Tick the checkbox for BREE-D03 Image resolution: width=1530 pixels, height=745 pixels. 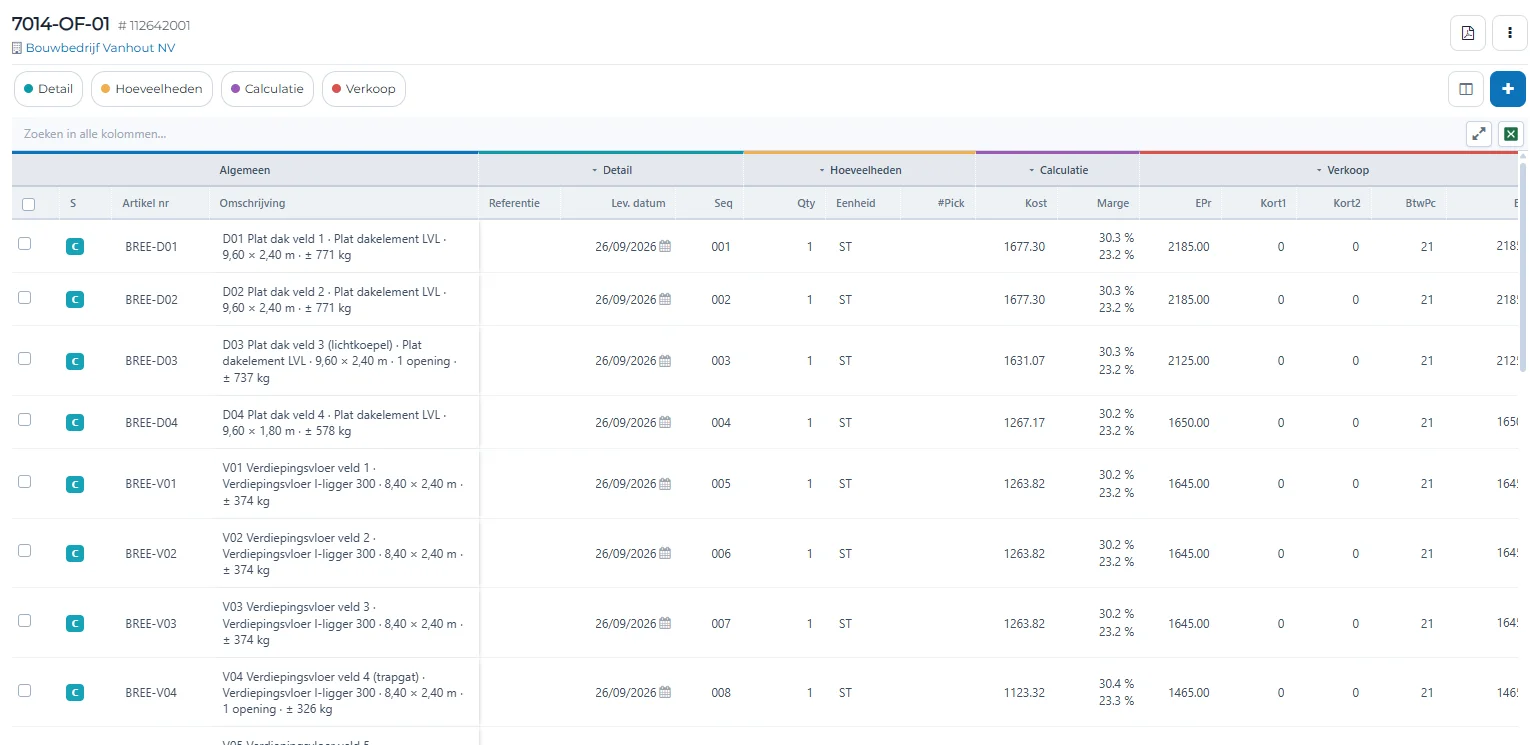click(25, 358)
